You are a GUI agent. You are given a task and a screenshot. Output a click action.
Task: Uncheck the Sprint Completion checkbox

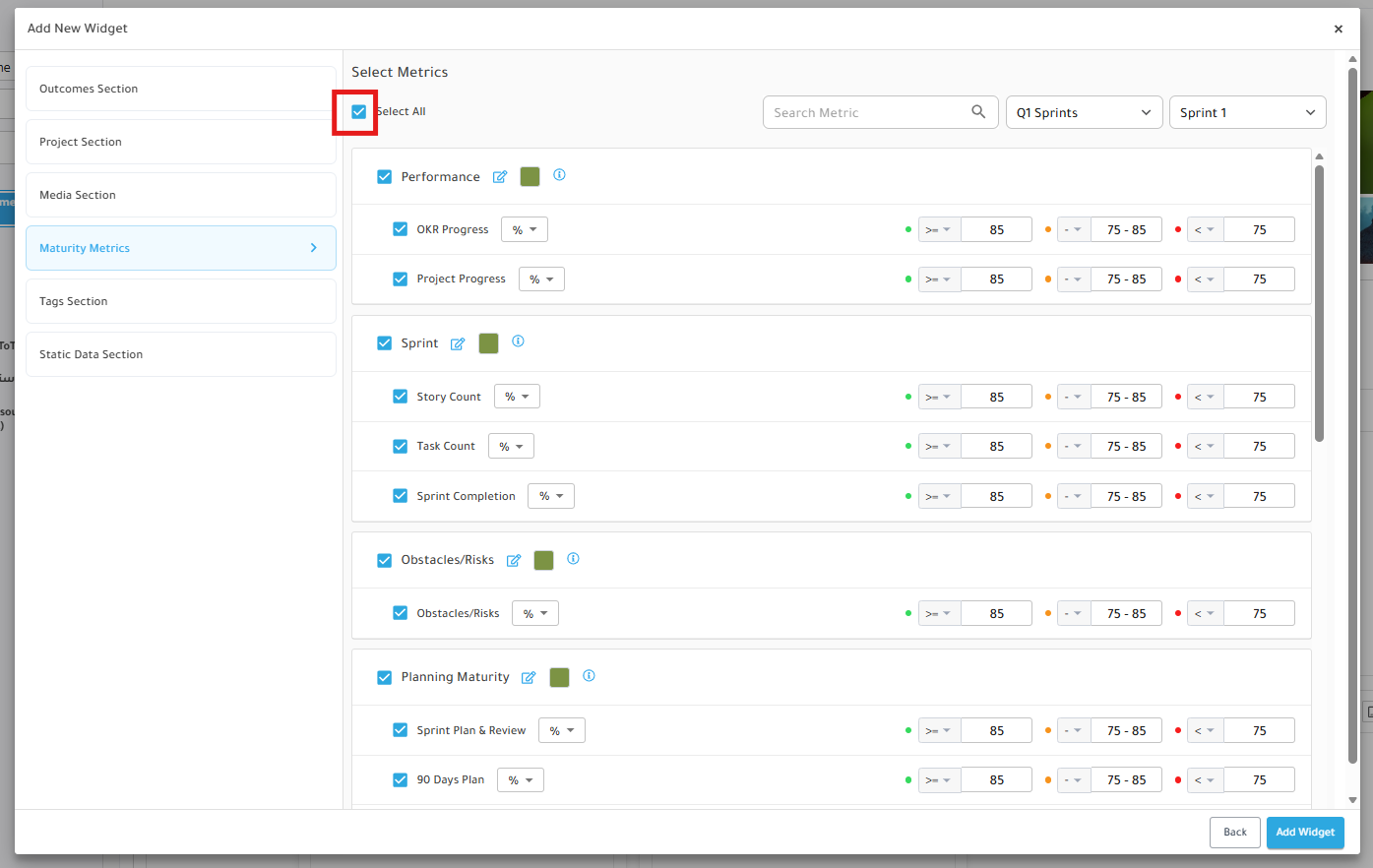(x=401, y=496)
